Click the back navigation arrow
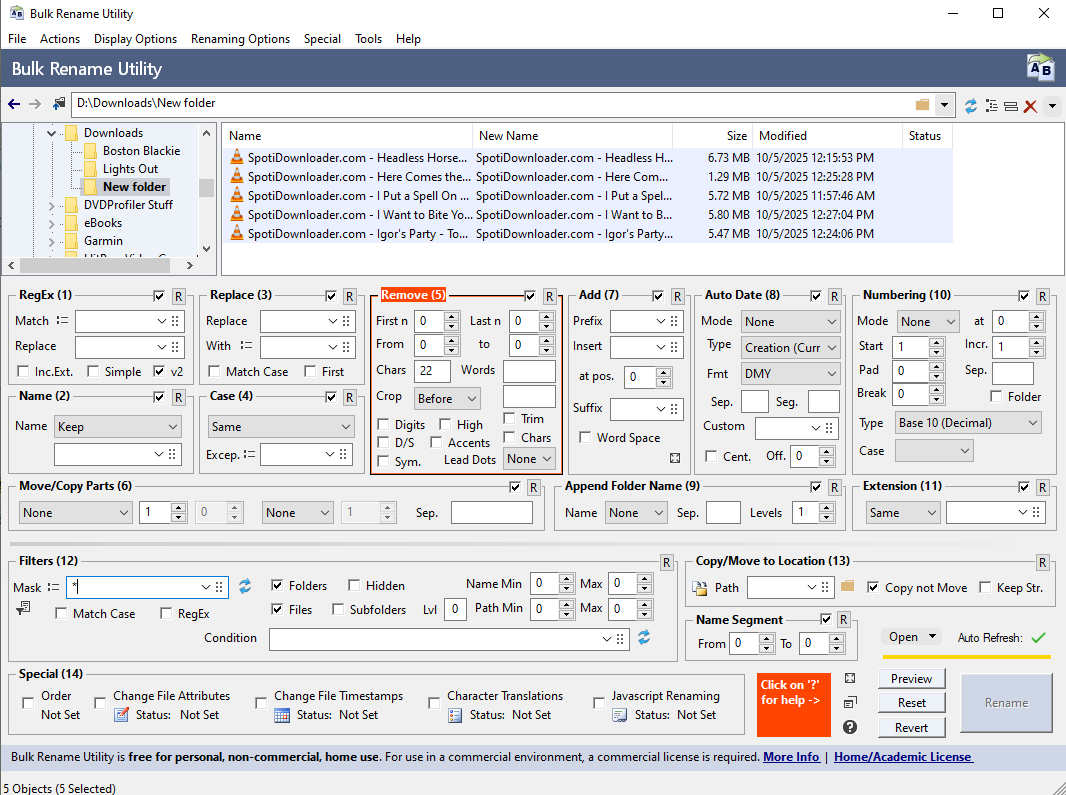 click(x=13, y=104)
